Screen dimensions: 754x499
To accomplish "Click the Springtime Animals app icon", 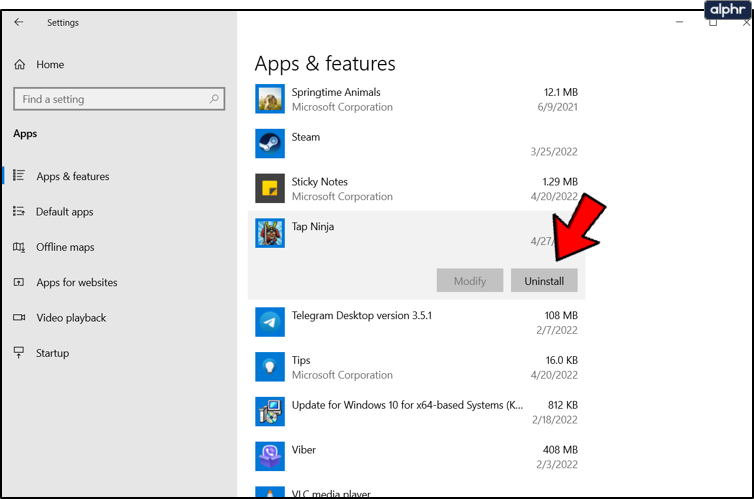I will [x=270, y=98].
